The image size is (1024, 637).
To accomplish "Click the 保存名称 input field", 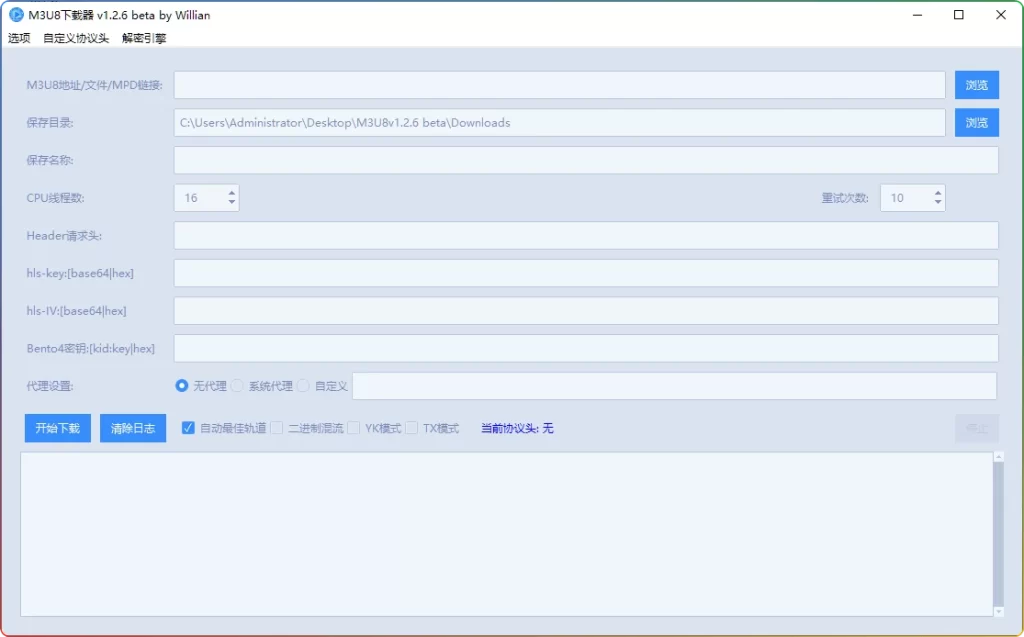I will (x=585, y=159).
